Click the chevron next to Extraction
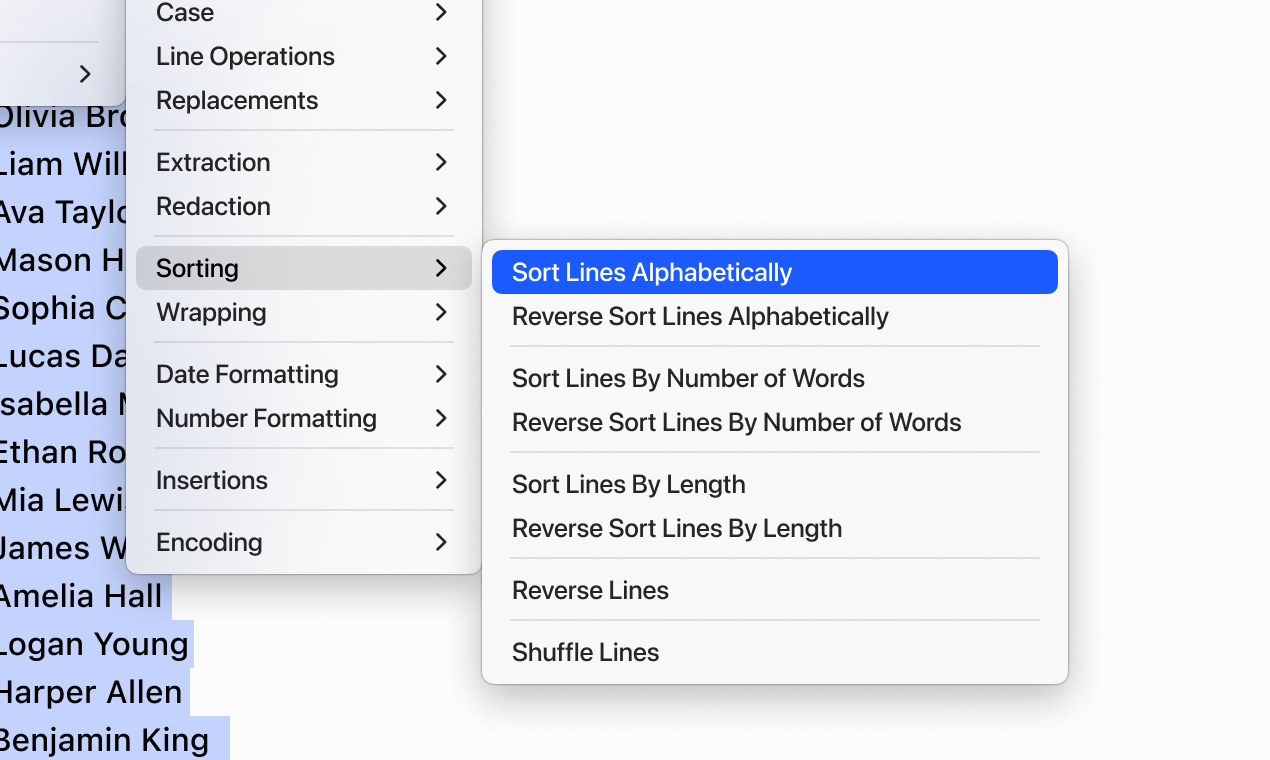 pyautogui.click(x=441, y=162)
